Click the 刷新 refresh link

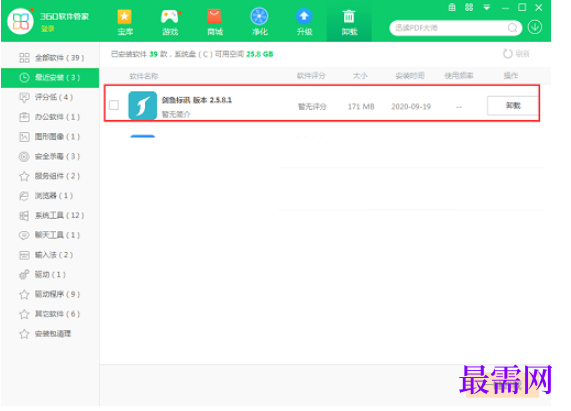516,54
